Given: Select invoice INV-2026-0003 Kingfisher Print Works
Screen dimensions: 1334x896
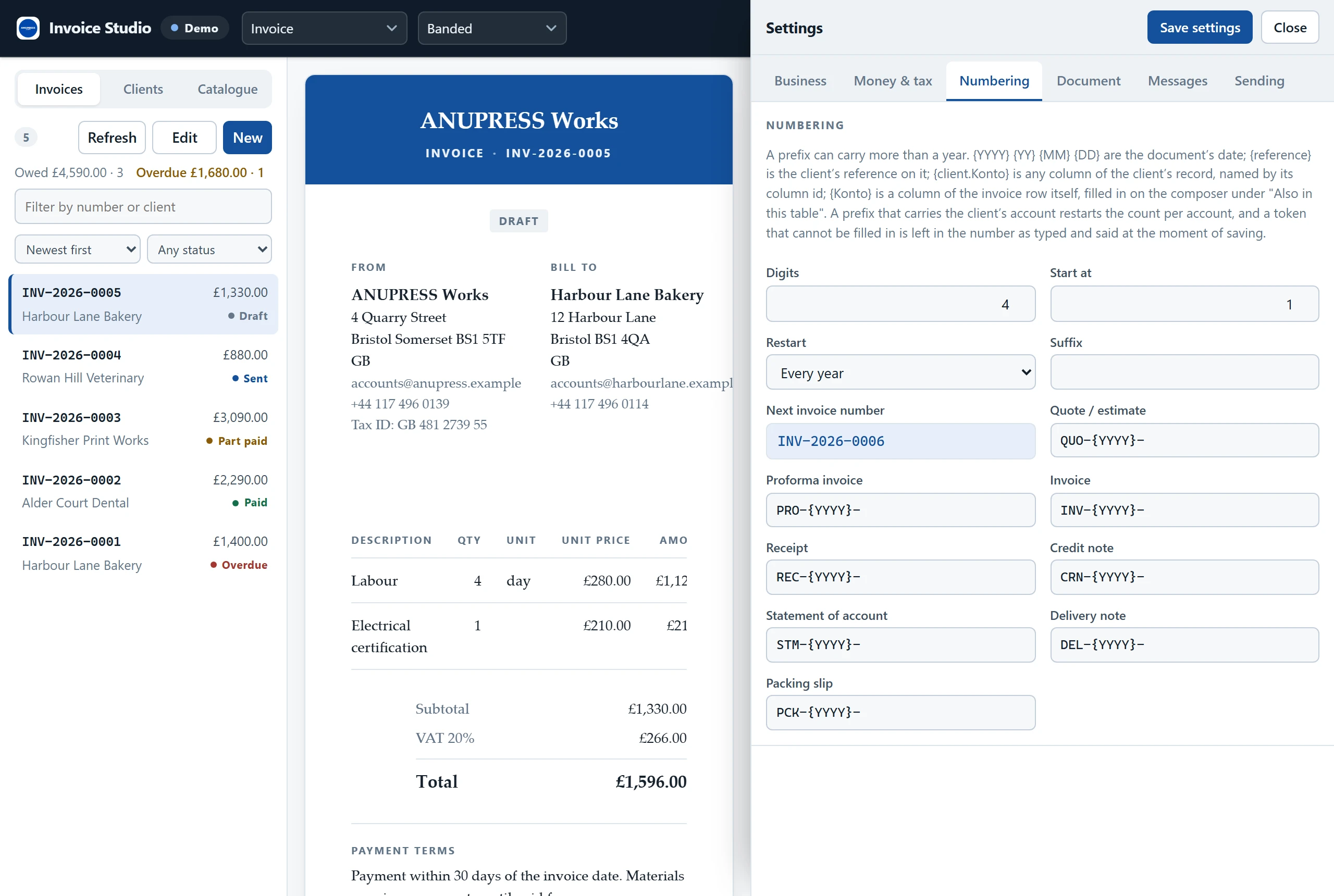Looking at the screenshot, I should (144, 429).
